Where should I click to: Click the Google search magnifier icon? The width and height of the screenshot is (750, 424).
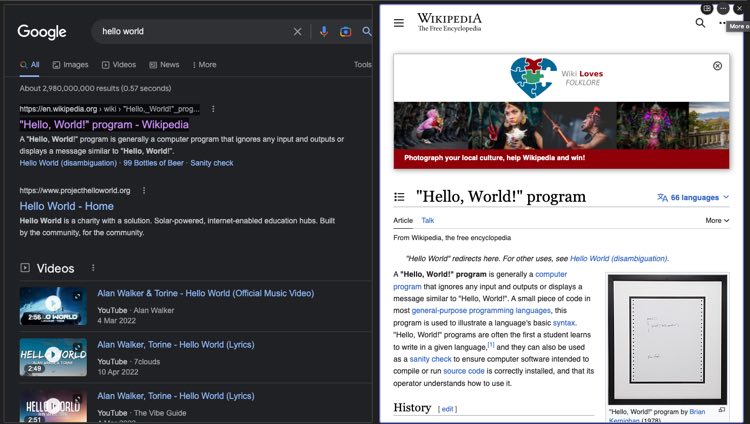[367, 32]
